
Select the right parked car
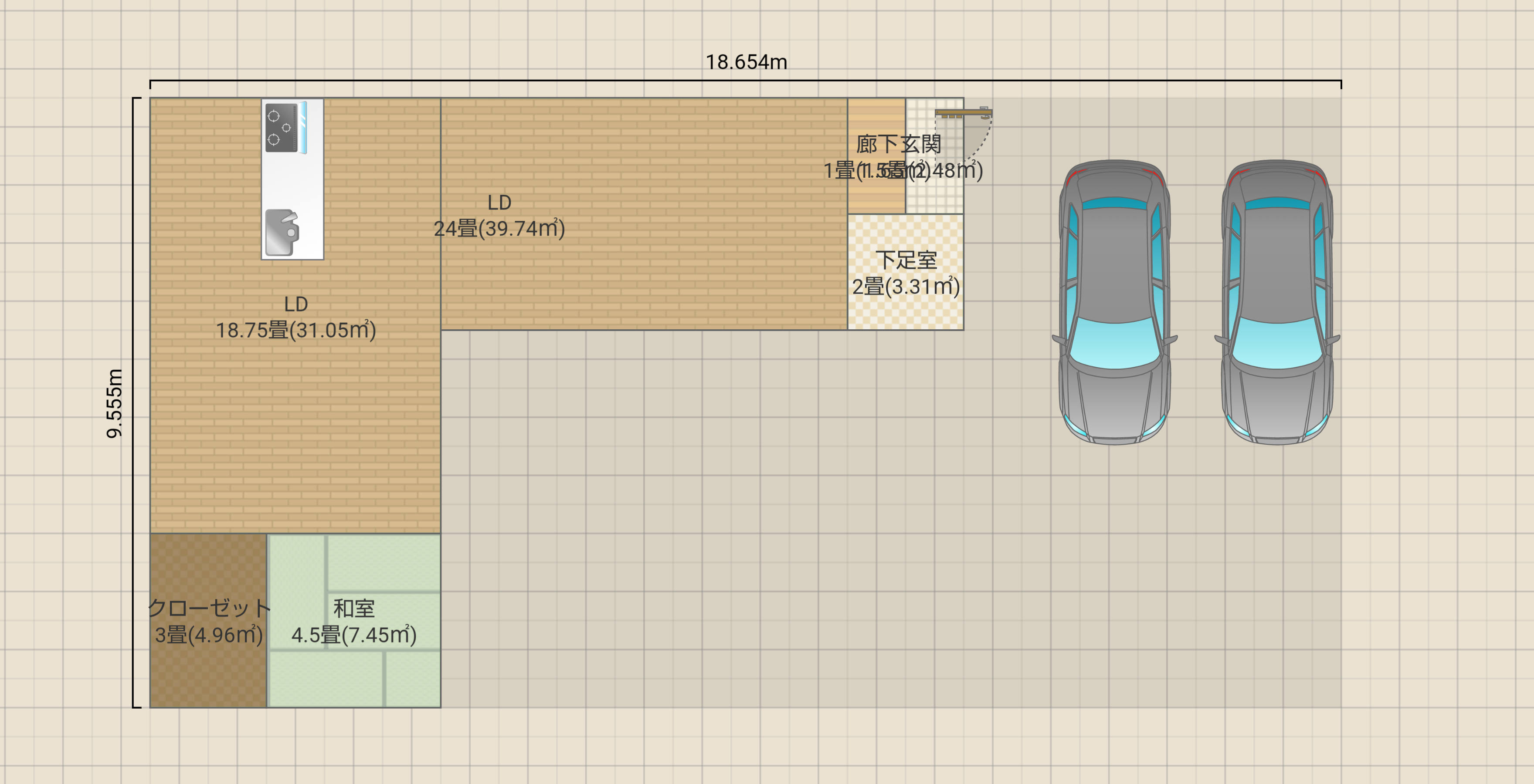click(x=1277, y=302)
